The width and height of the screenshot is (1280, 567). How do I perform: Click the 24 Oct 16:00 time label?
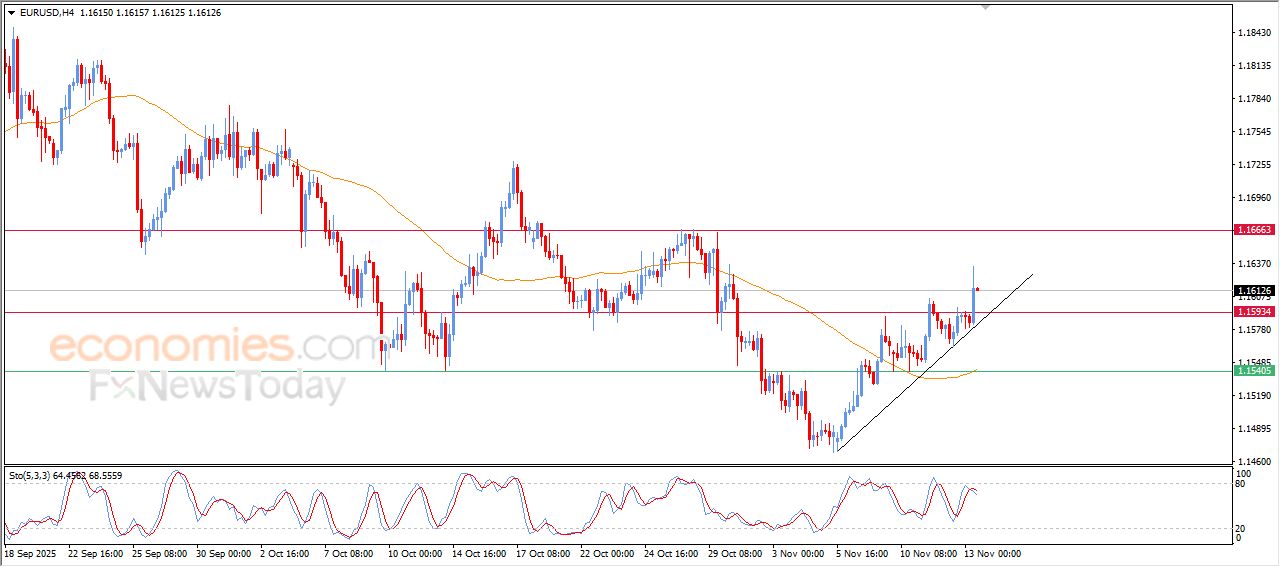(x=673, y=553)
